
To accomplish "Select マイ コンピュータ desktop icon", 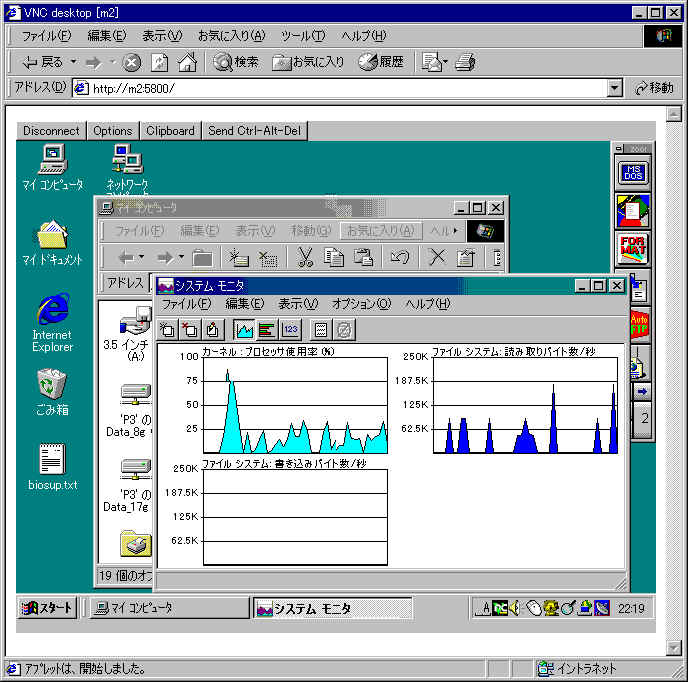I will 53,168.
